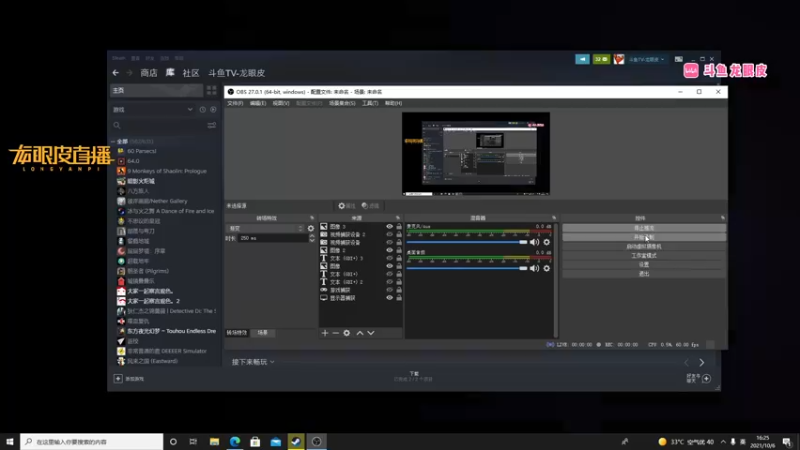The width and height of the screenshot is (800, 450).
Task: Open Microsoft Edge from taskbar
Action: 235,441
